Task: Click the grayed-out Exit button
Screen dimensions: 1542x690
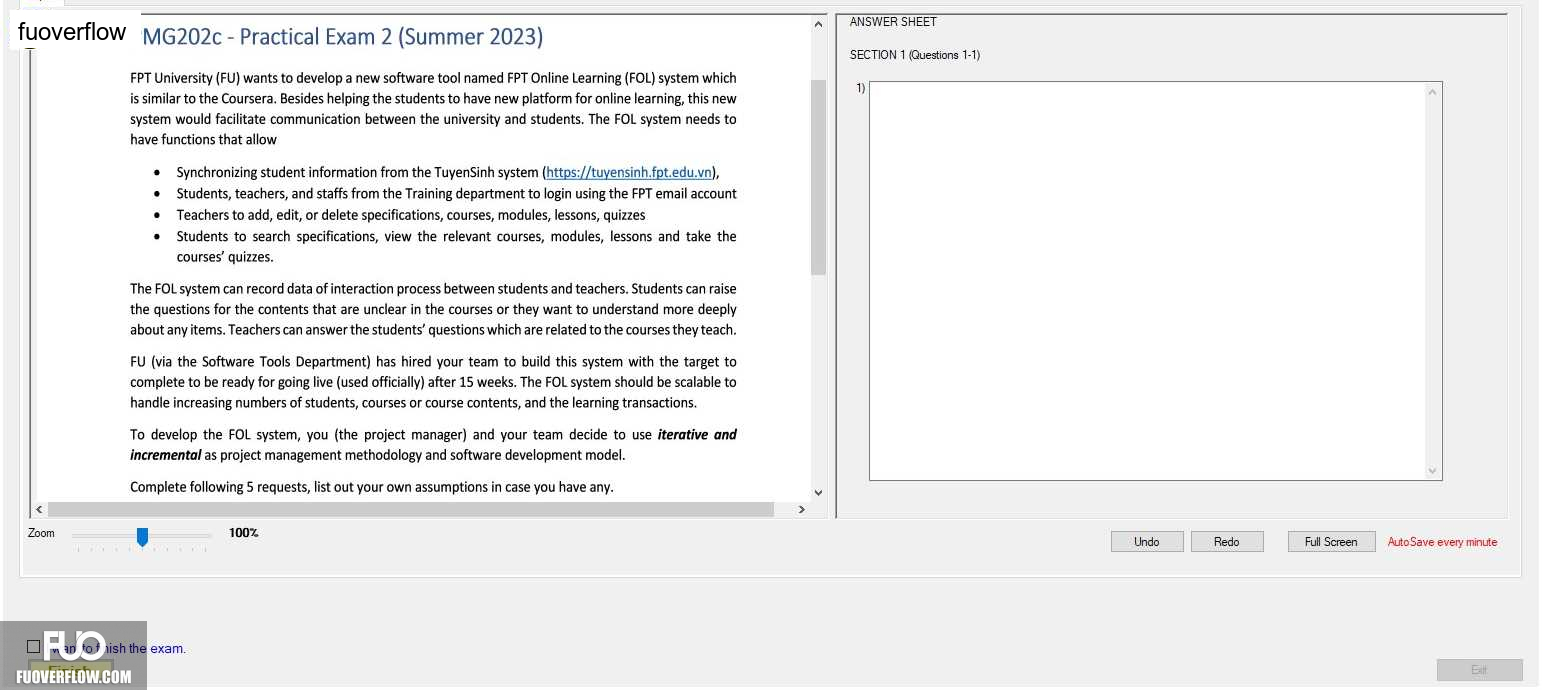Action: [1479, 670]
